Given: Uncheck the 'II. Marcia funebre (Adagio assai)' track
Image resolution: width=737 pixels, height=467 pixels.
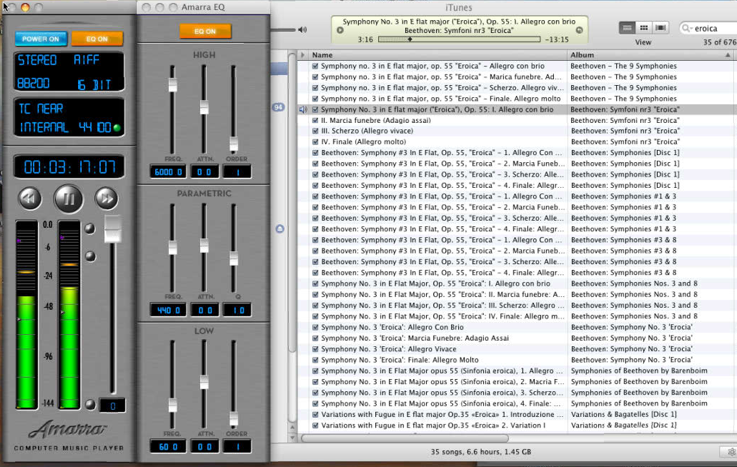Looking at the screenshot, I should pyautogui.click(x=315, y=120).
